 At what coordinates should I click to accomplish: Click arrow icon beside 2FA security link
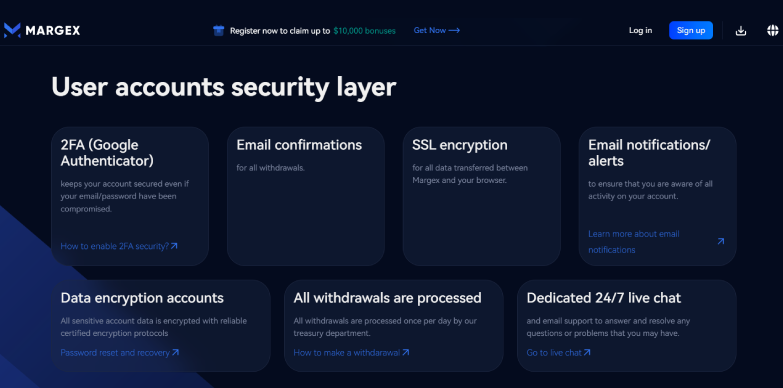click(x=174, y=246)
